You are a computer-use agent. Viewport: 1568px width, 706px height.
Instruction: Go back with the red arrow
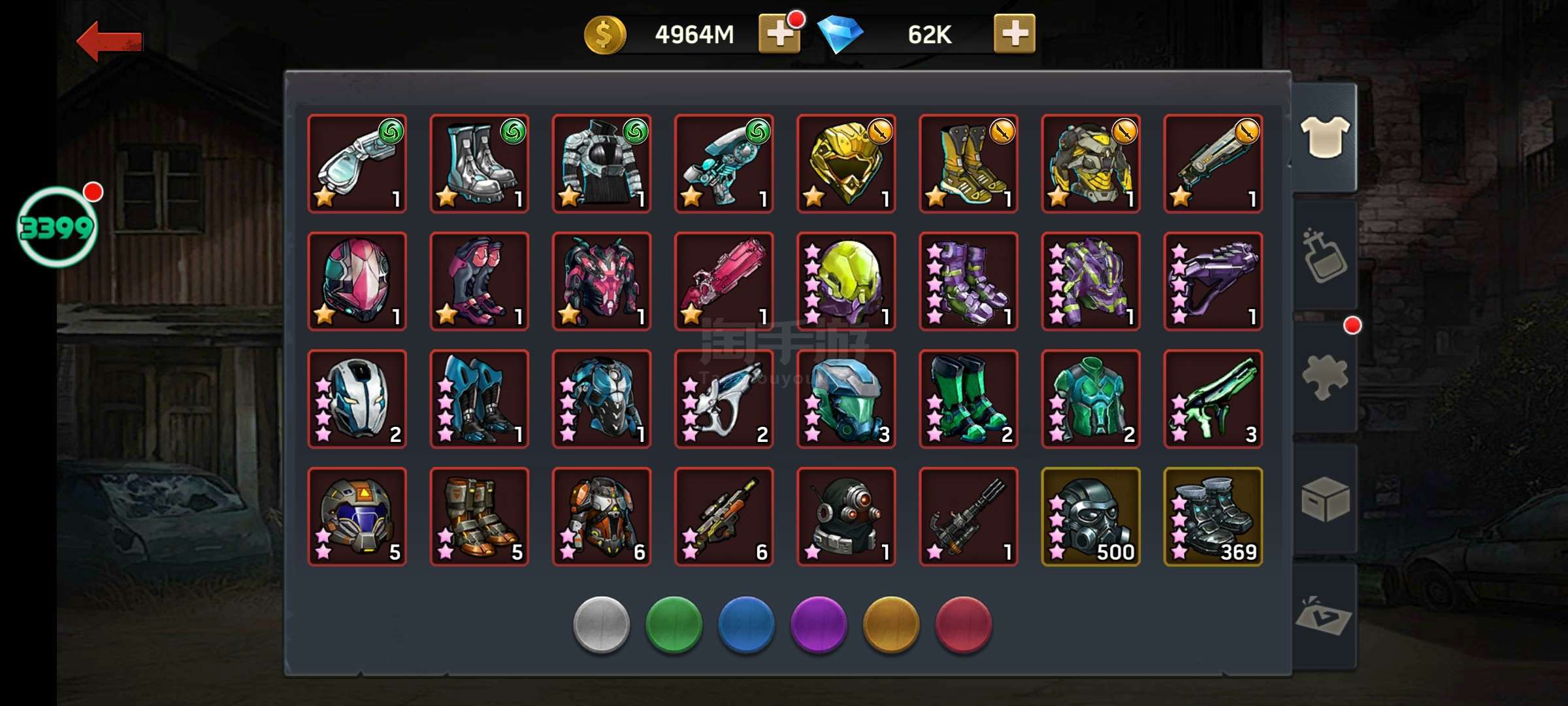tap(109, 41)
